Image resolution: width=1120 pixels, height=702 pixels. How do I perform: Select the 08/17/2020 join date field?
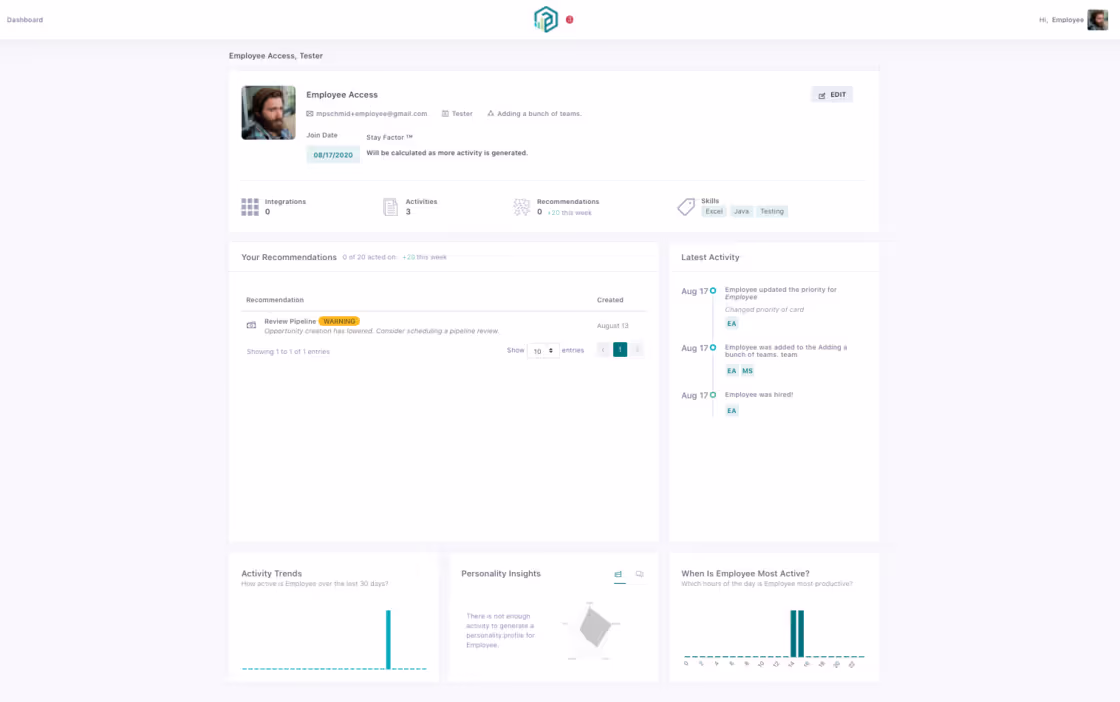333,154
